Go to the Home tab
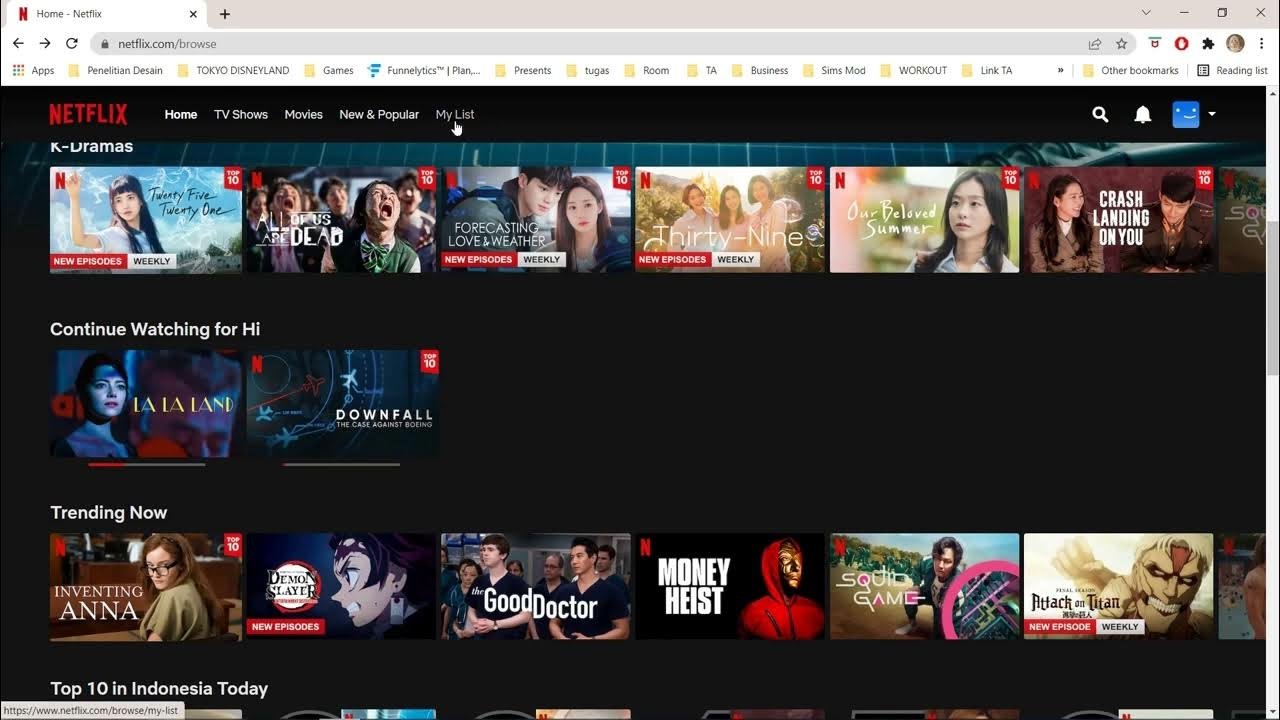Image resolution: width=1280 pixels, height=720 pixels. [x=181, y=115]
